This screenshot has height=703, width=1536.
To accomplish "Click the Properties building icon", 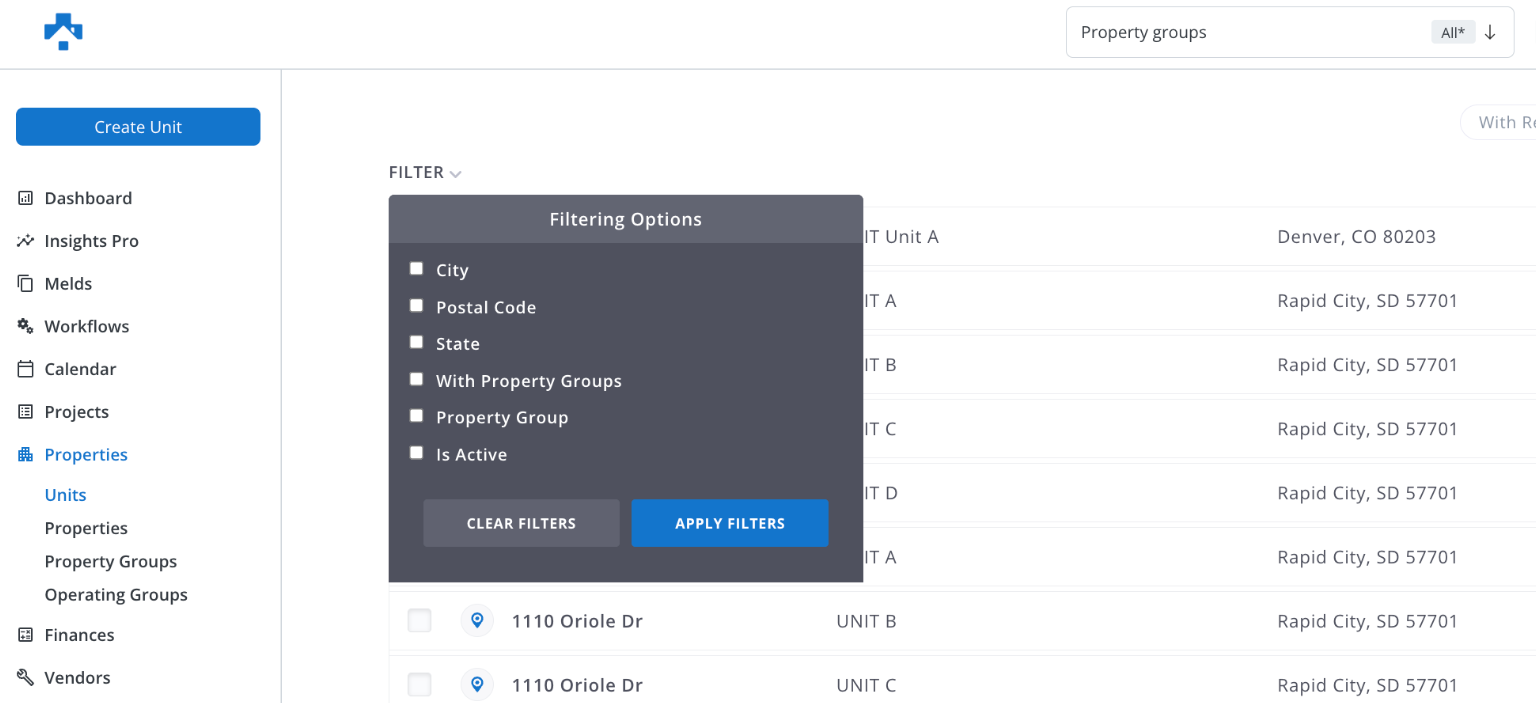I will [26, 455].
